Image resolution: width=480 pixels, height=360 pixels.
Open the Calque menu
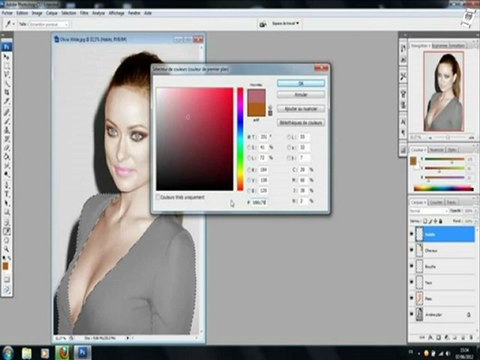[x=52, y=13]
